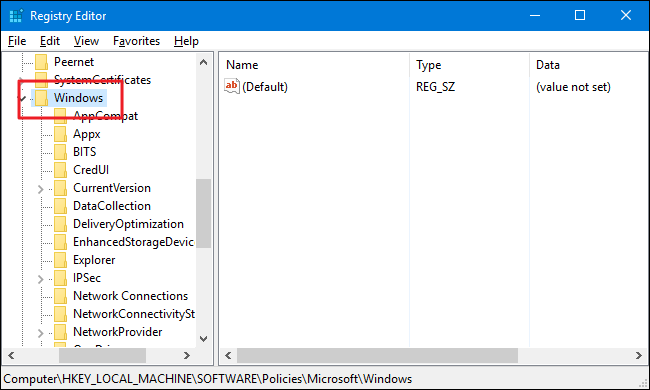Screen dimensions: 650x390
Task: Click the tree pane scroll left arrow
Action: tap(11, 355)
